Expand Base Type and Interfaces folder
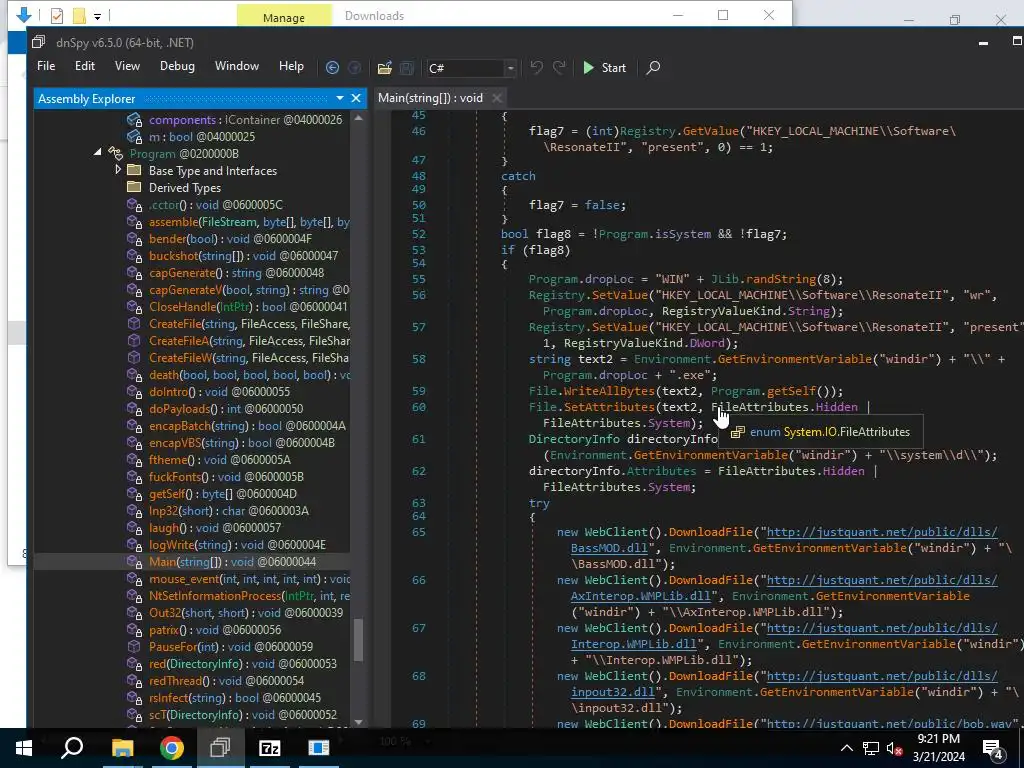Screen dimensions: 1024x768 tap(118, 169)
